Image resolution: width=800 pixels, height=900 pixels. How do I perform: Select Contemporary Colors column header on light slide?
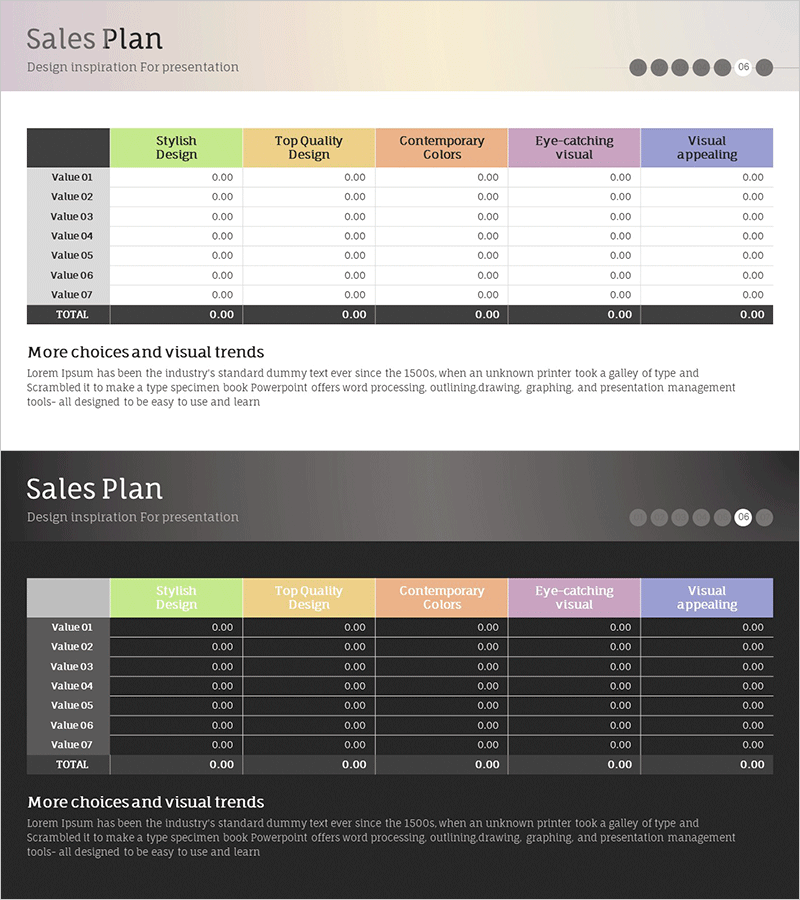[442, 148]
